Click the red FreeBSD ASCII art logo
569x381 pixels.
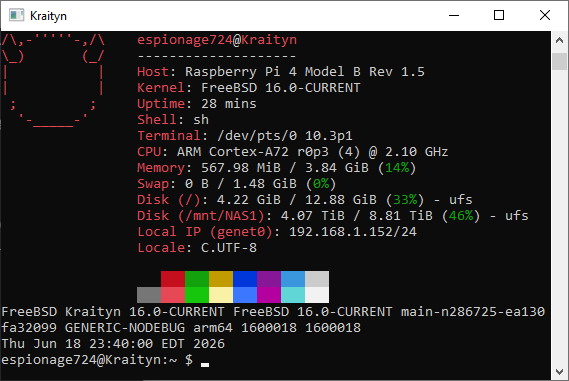coord(53,80)
